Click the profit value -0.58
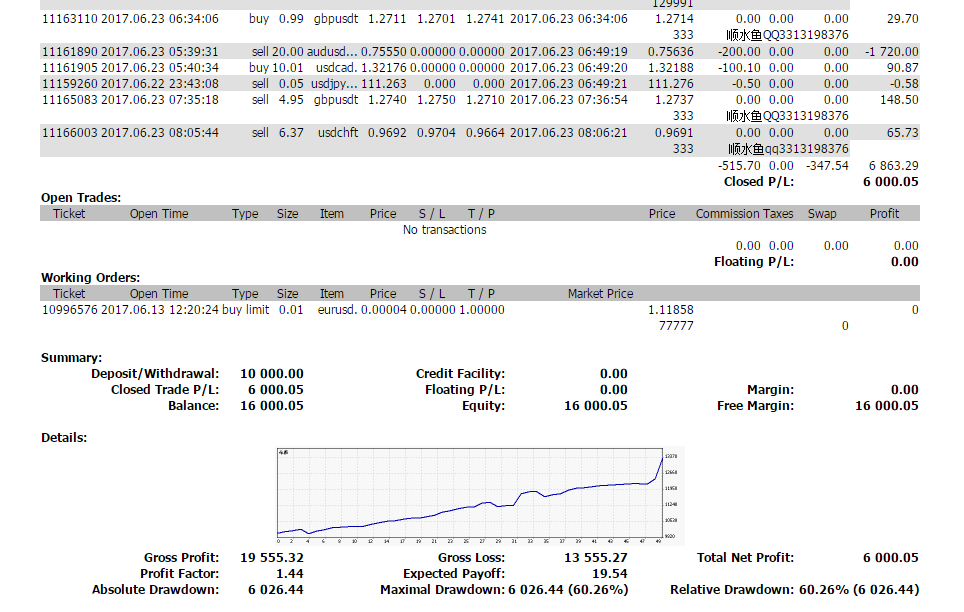This screenshot has height=612, width=964. point(904,84)
